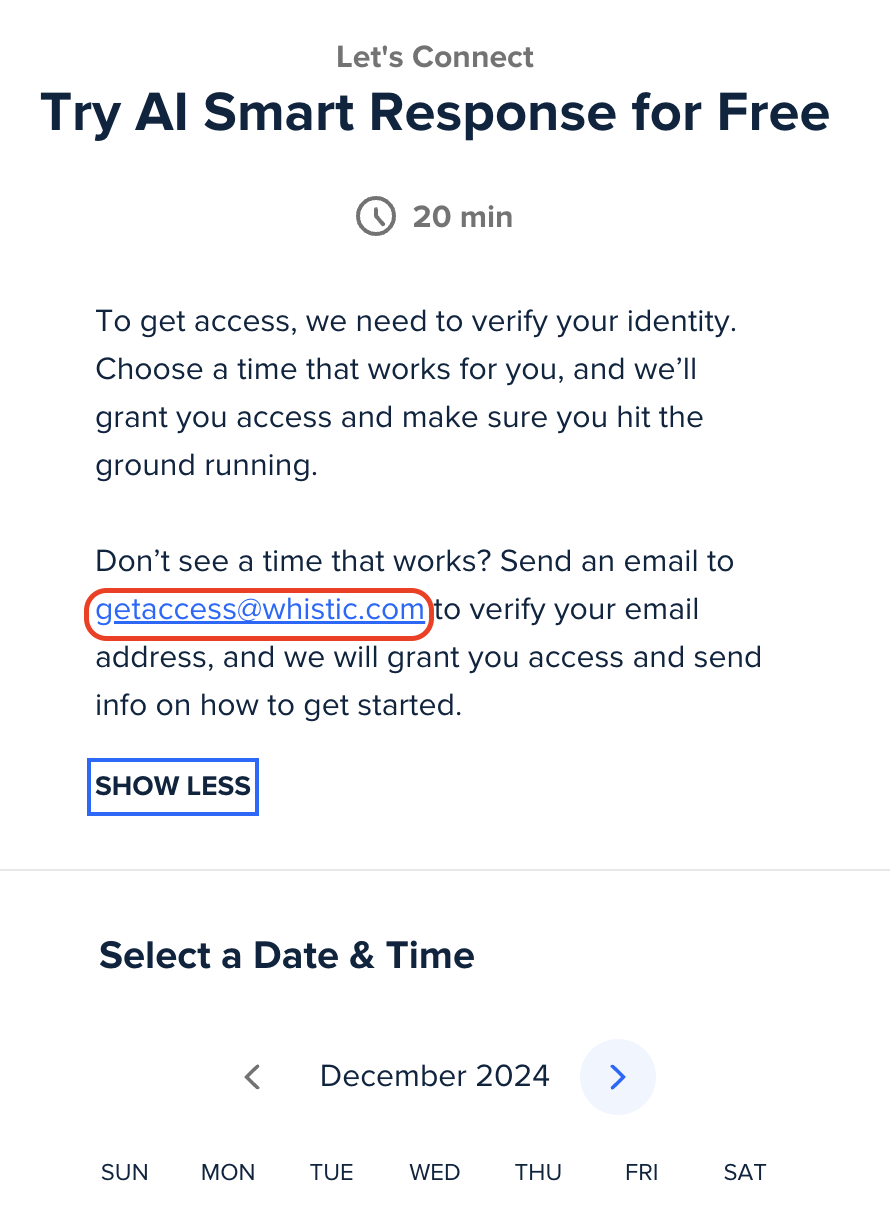The height and width of the screenshot is (1230, 890).
Task: Open the getaccess@whistic.com email link
Action: click(260, 610)
